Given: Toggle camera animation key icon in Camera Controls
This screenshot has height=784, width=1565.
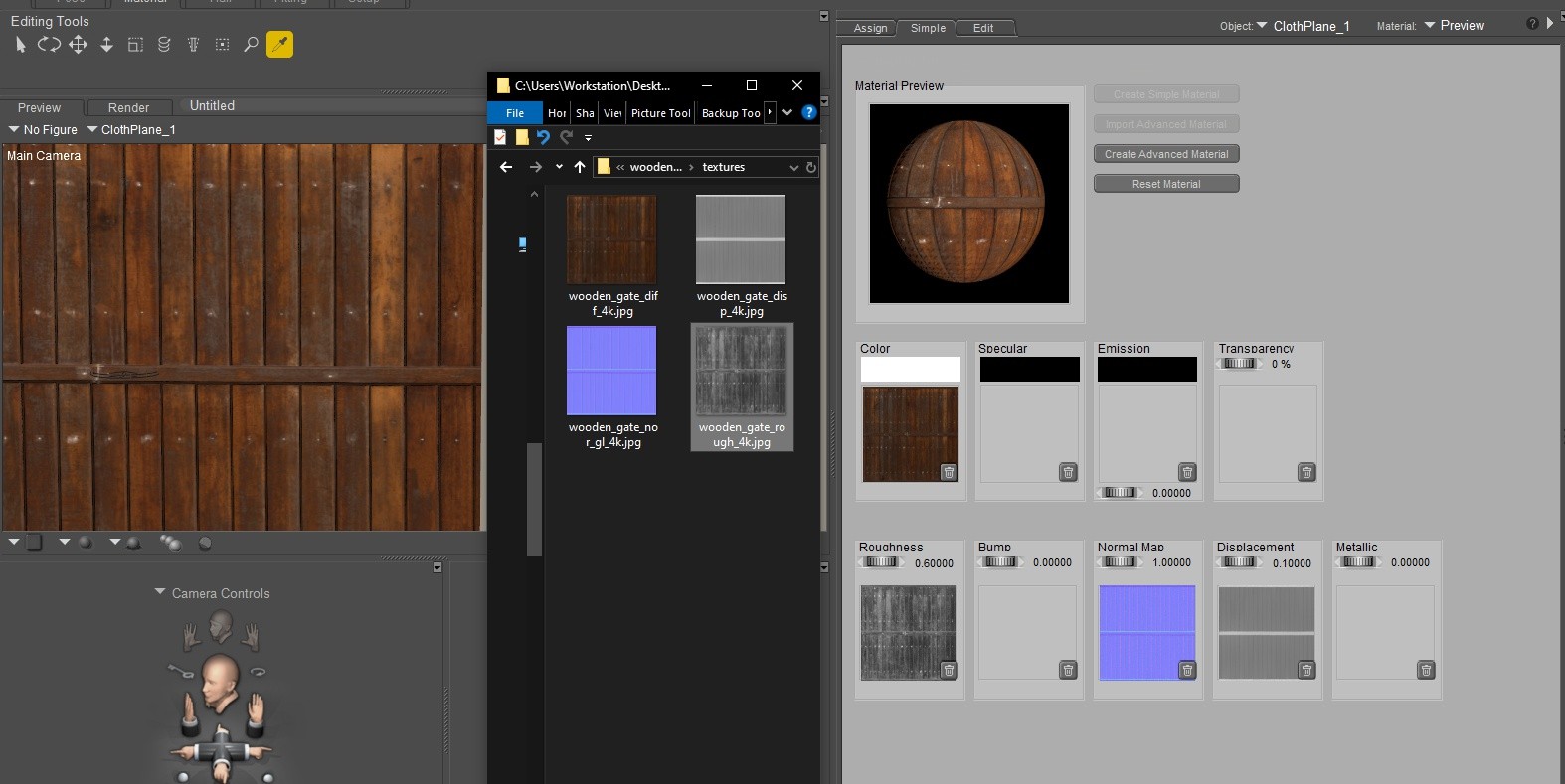Looking at the screenshot, I should tap(179, 670).
